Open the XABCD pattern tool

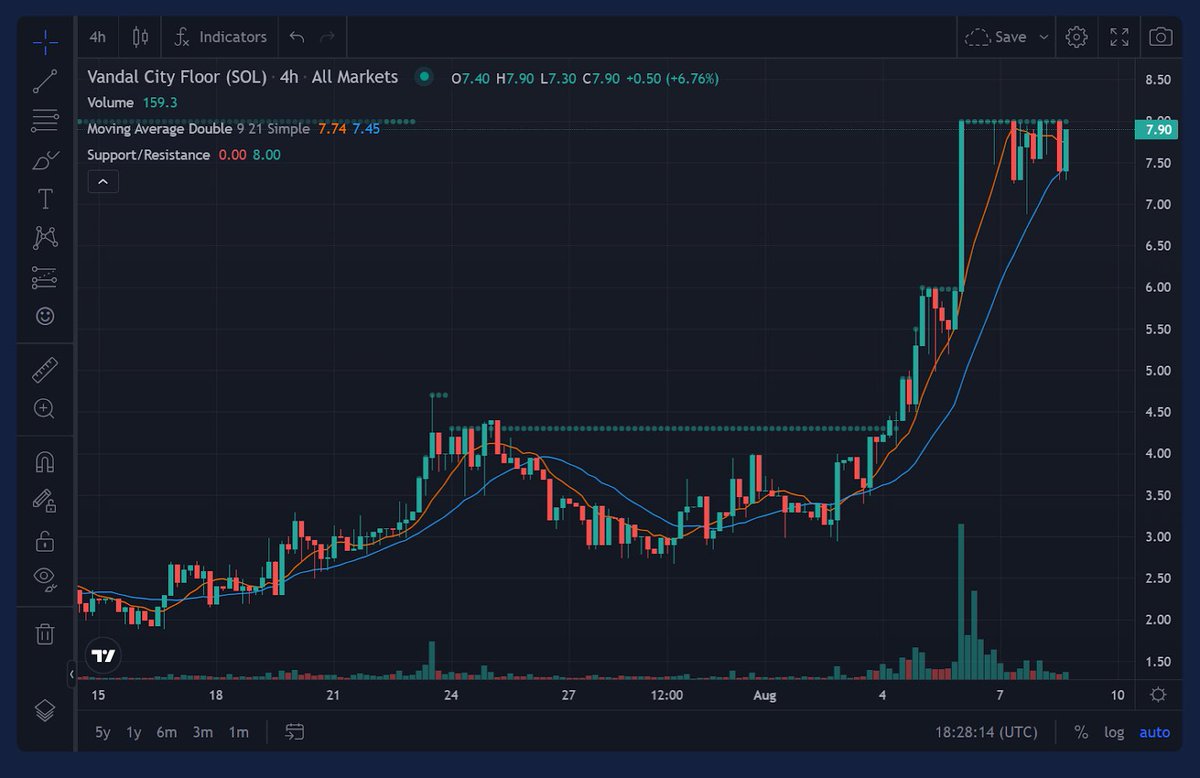[45, 238]
